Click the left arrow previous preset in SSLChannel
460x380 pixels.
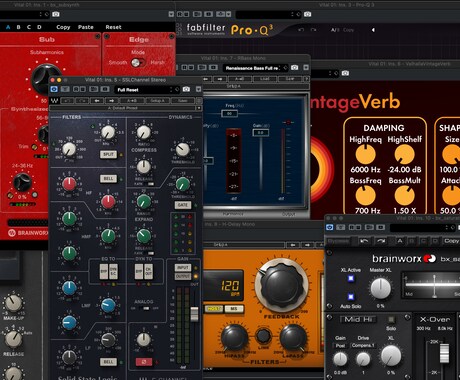pyautogui.click(x=97, y=100)
